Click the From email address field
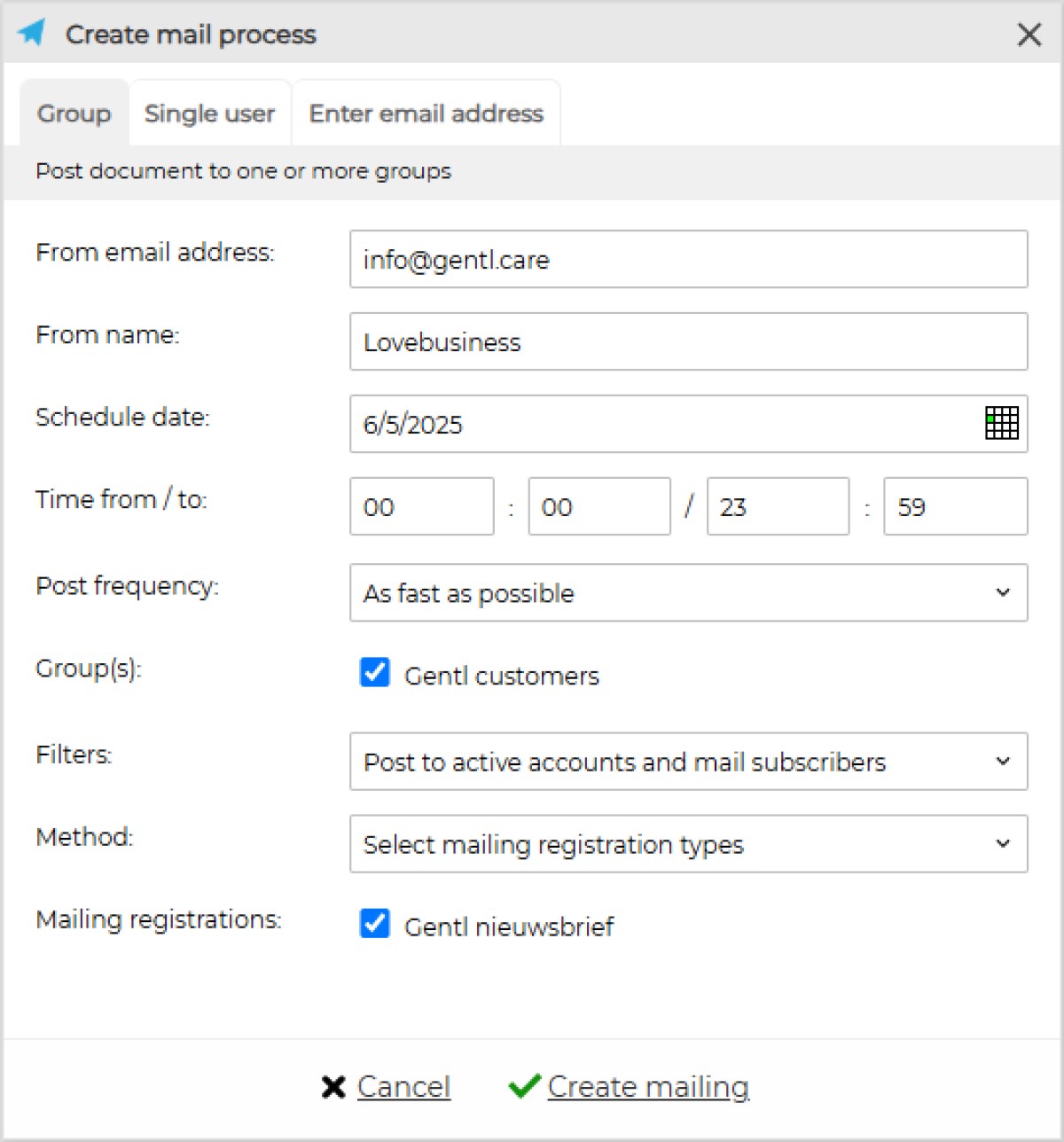This screenshot has height=1142, width=1064. coord(688,260)
